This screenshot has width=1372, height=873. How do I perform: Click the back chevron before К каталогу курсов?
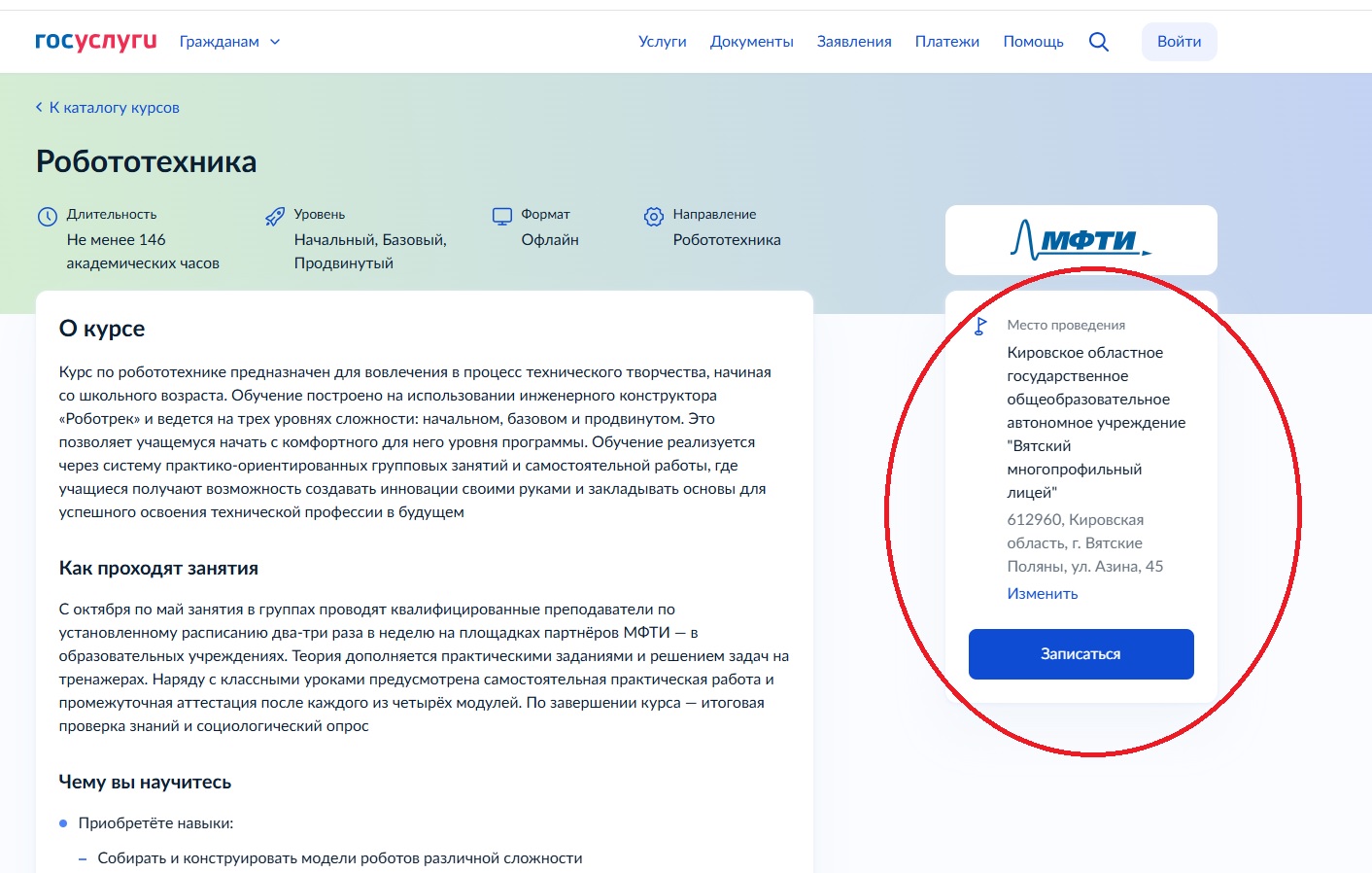[x=39, y=108]
